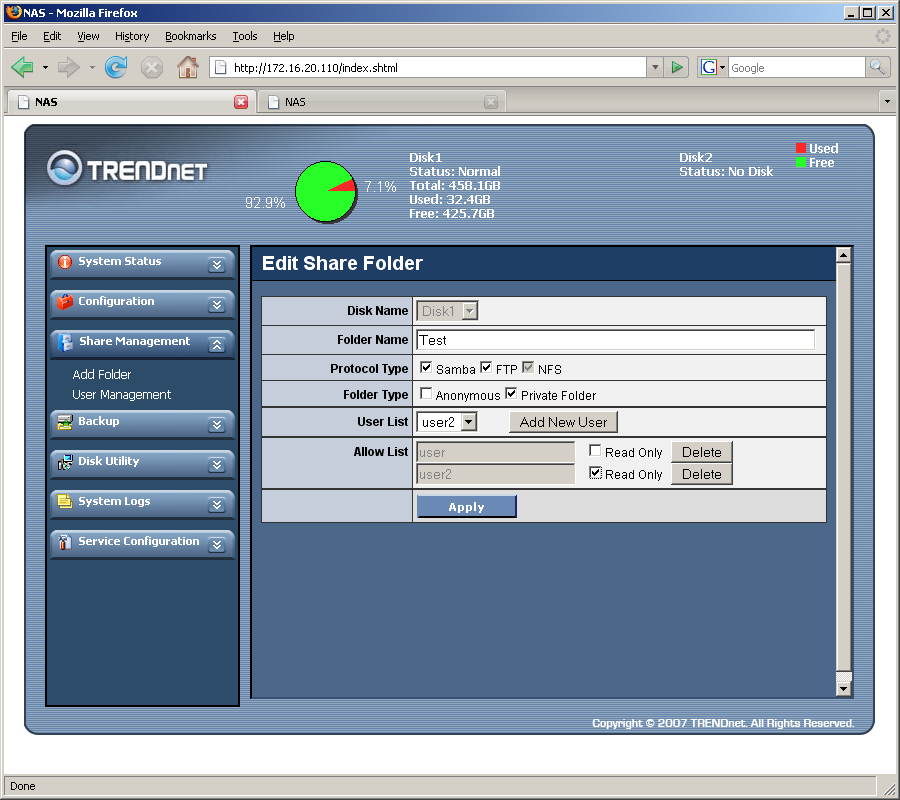Viewport: 900px width, 800px height.
Task: Collapse the Share Management section
Action: (x=216, y=345)
